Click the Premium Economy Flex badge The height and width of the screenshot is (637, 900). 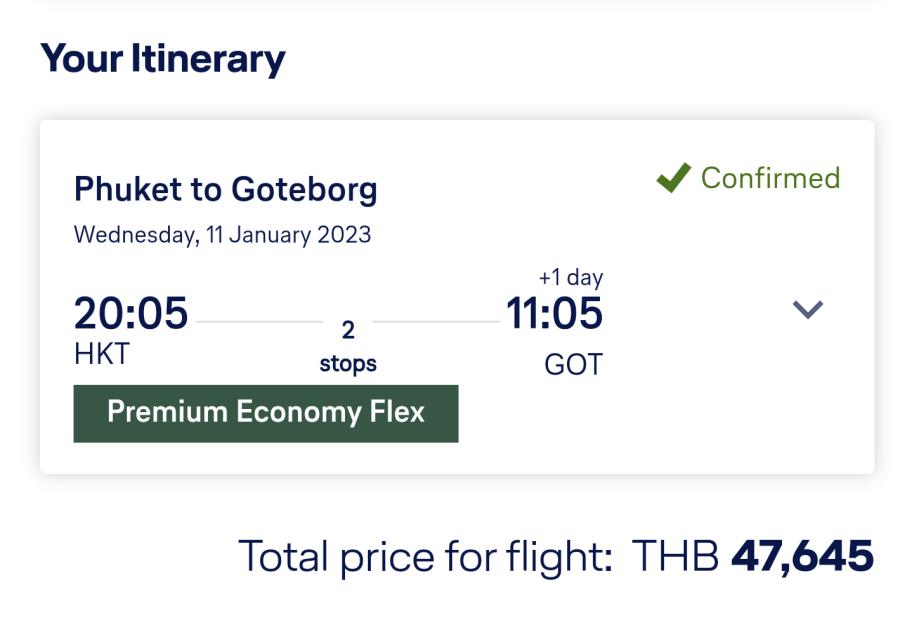pos(266,412)
